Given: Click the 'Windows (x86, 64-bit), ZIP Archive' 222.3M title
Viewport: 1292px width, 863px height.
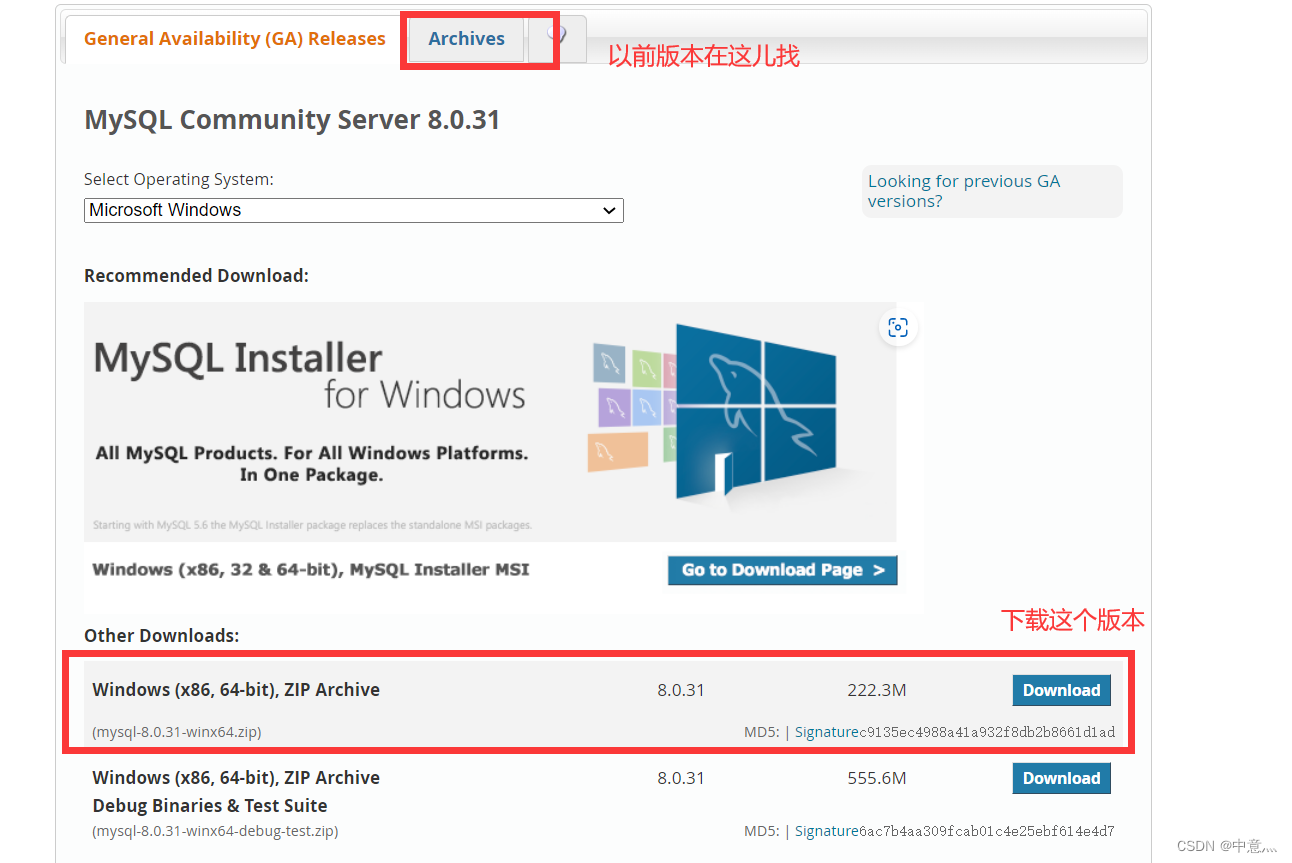Looking at the screenshot, I should point(236,690).
